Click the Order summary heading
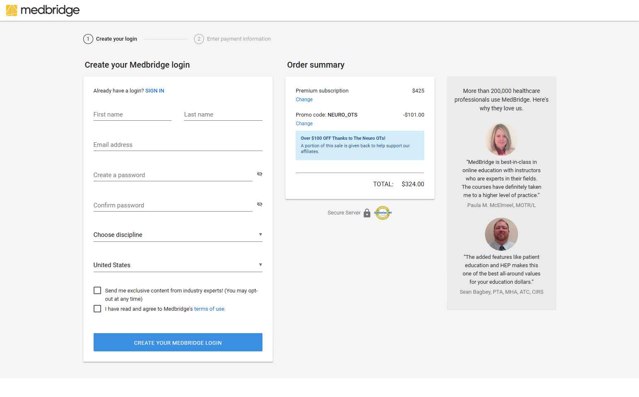This screenshot has height=397, width=639. (315, 65)
